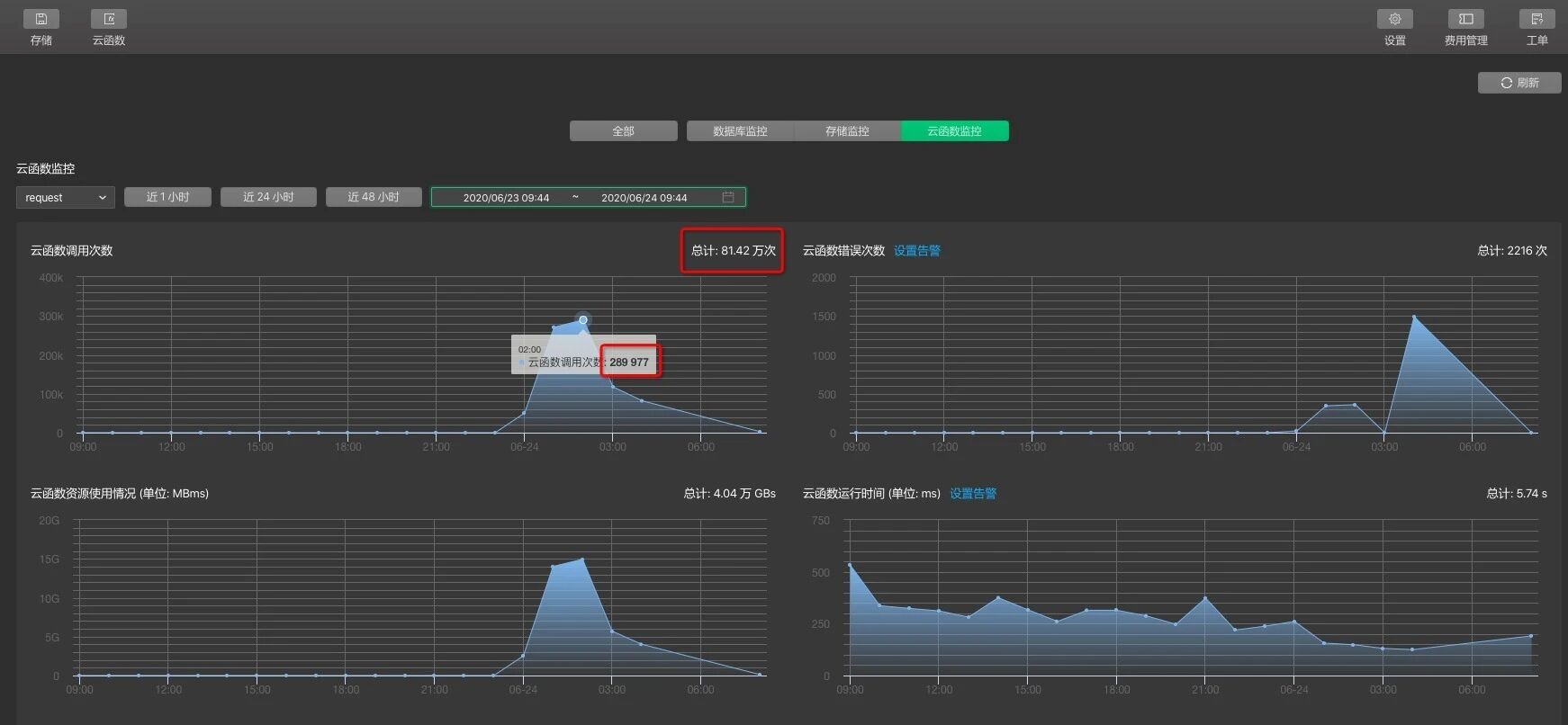
Task: Open the 设置 settings gear icon
Action: 1395,19
